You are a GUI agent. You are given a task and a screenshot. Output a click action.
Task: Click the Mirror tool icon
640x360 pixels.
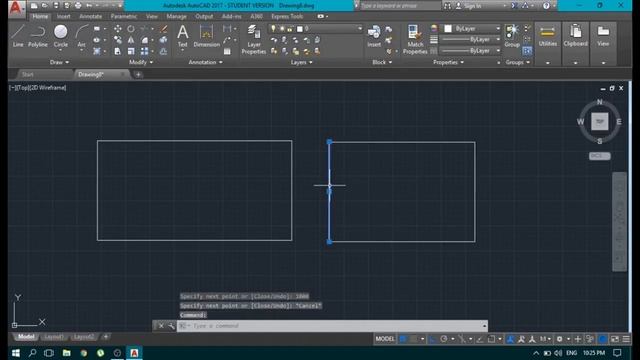coord(131,40)
